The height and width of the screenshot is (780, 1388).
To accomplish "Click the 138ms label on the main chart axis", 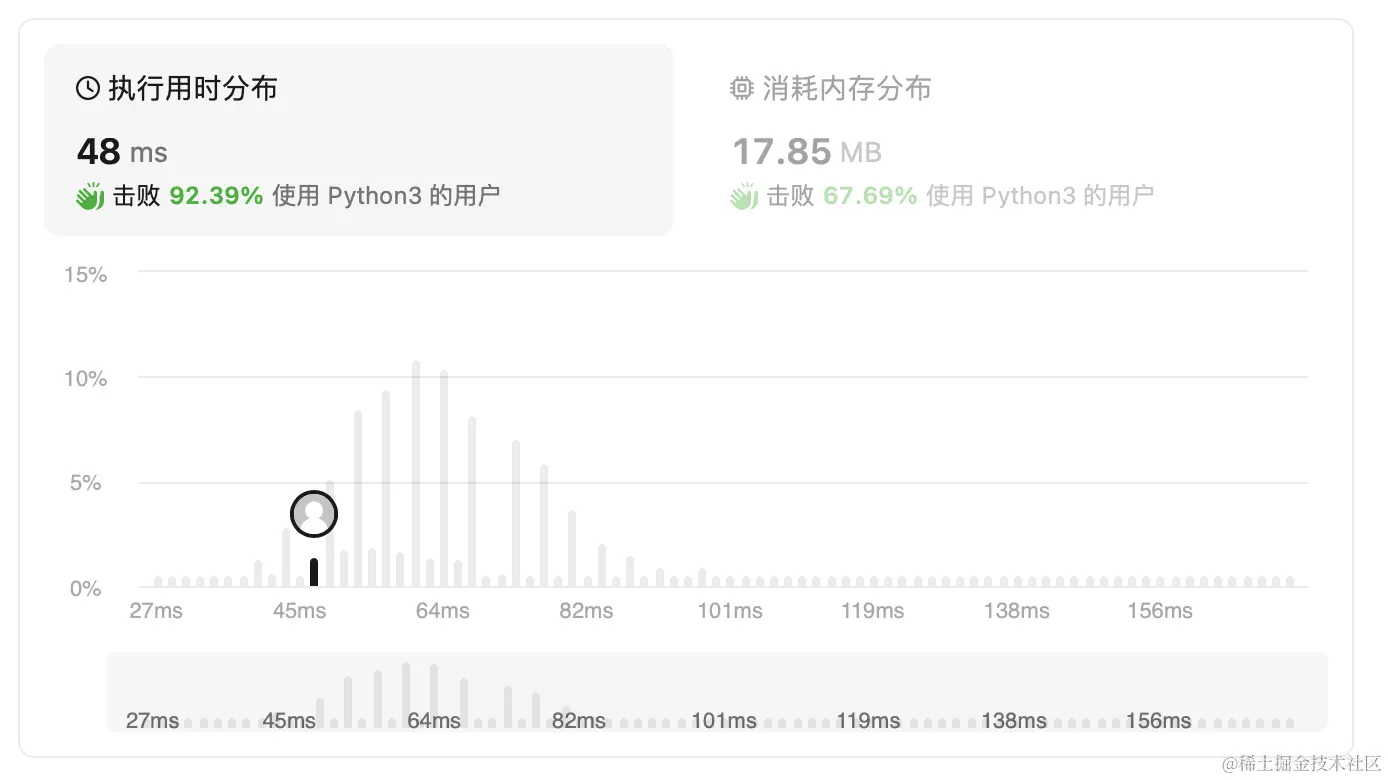I will point(1017,611).
